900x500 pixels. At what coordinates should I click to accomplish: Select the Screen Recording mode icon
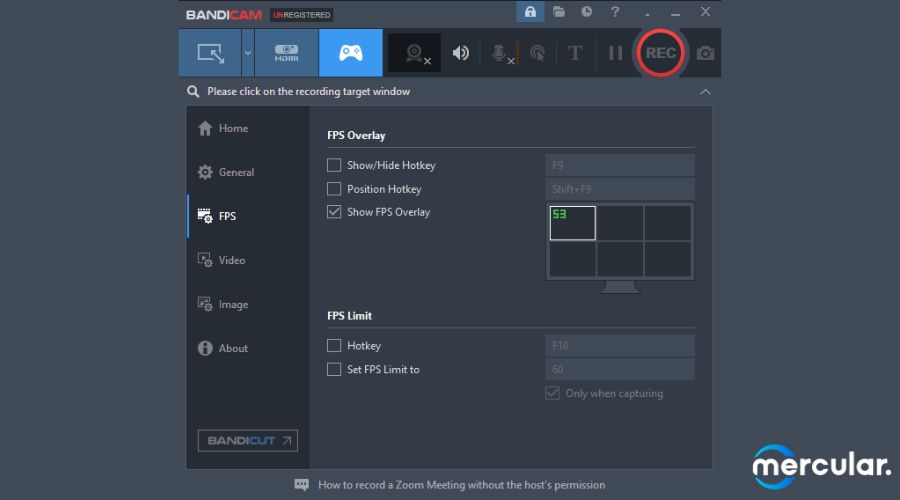[210, 53]
